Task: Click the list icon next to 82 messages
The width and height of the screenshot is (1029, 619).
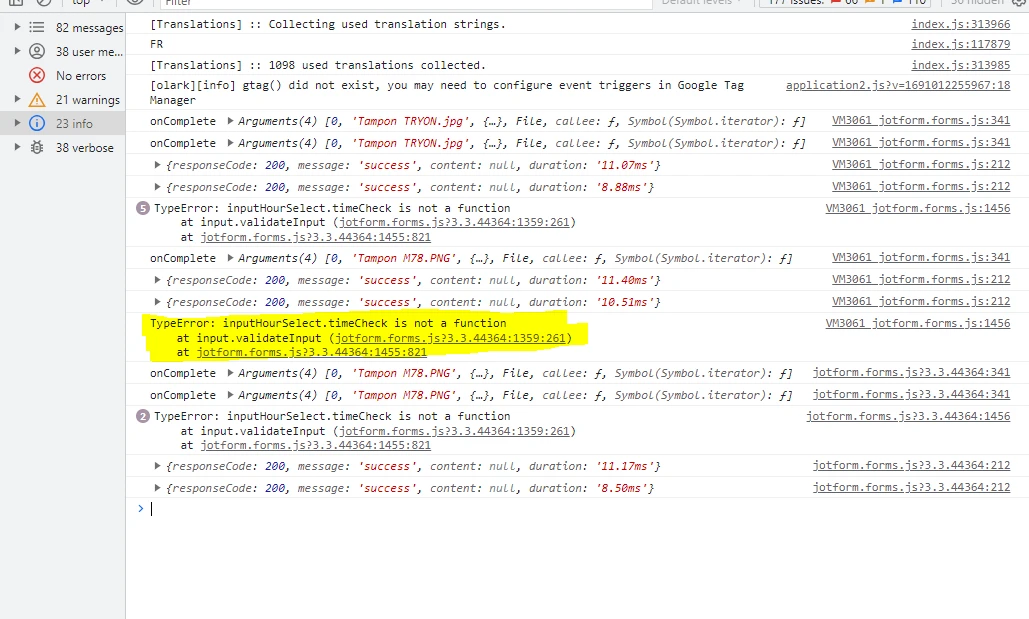Action: pyautogui.click(x=36, y=27)
